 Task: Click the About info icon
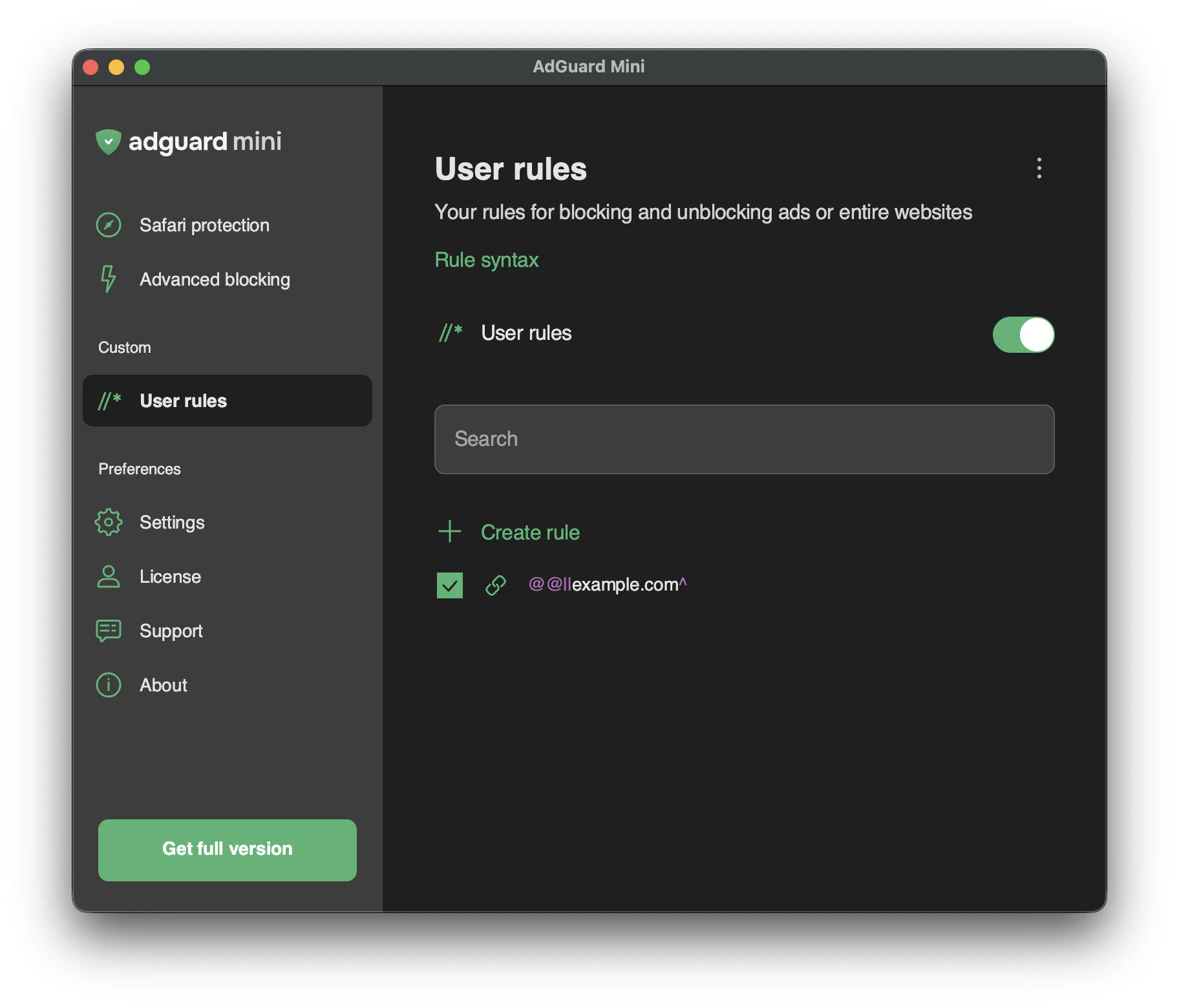click(x=109, y=685)
